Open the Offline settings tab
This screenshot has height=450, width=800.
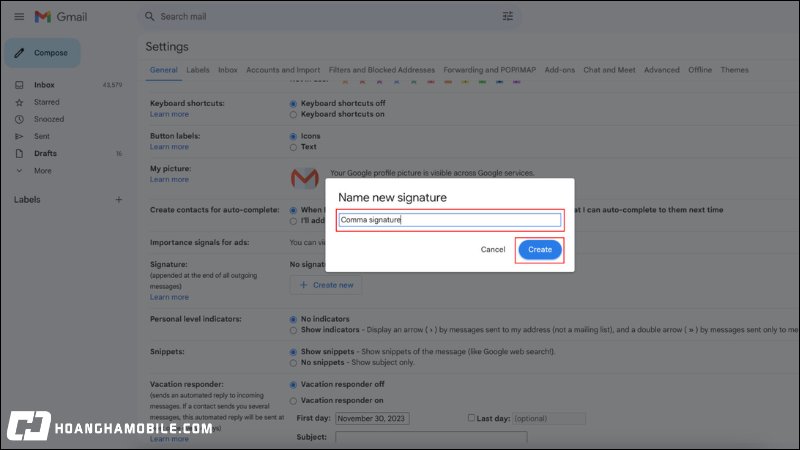(700, 70)
